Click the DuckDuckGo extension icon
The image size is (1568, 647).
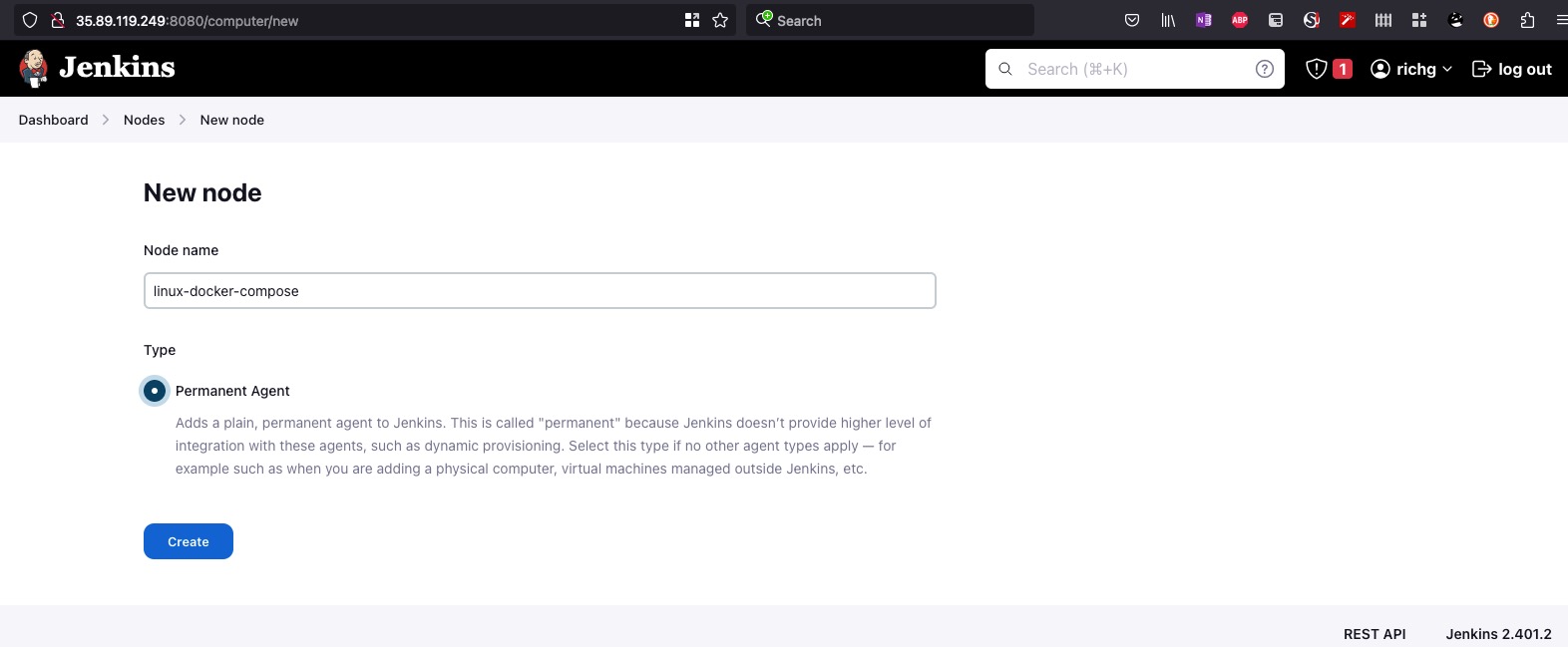tap(1491, 20)
